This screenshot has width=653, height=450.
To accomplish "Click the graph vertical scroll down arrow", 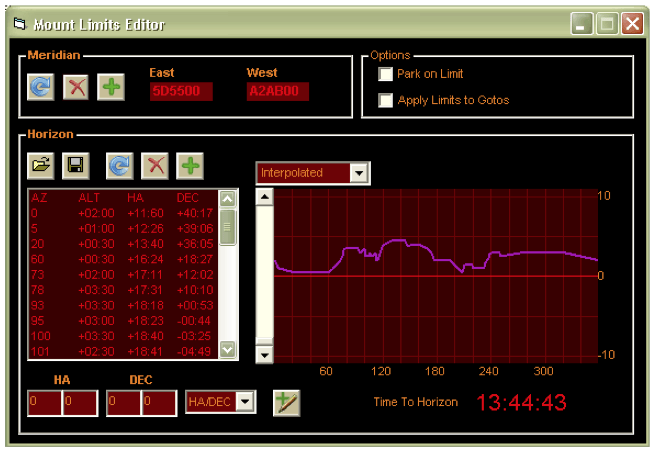I will click(264, 355).
